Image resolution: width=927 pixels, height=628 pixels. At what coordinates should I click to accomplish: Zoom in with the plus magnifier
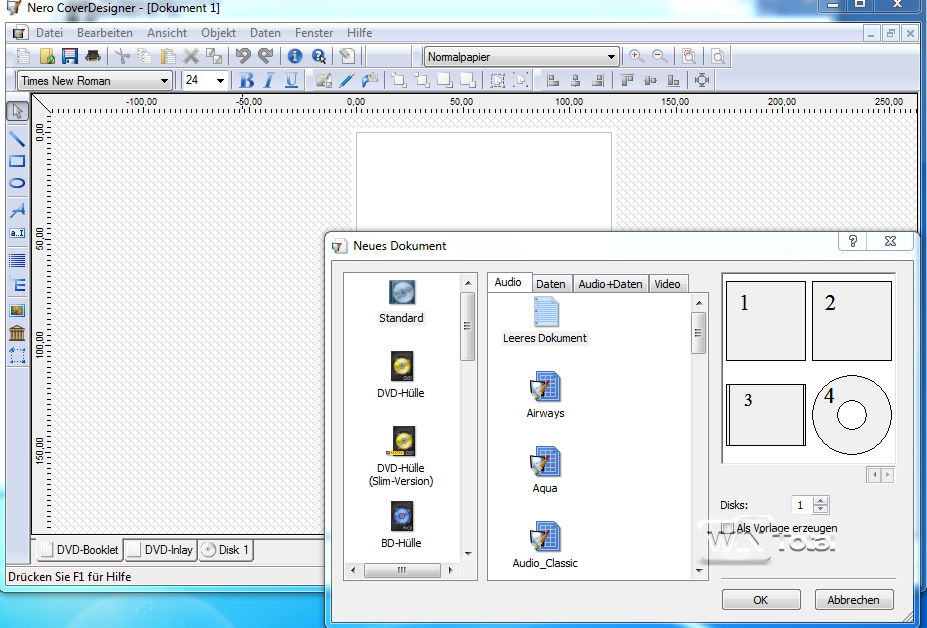click(636, 57)
